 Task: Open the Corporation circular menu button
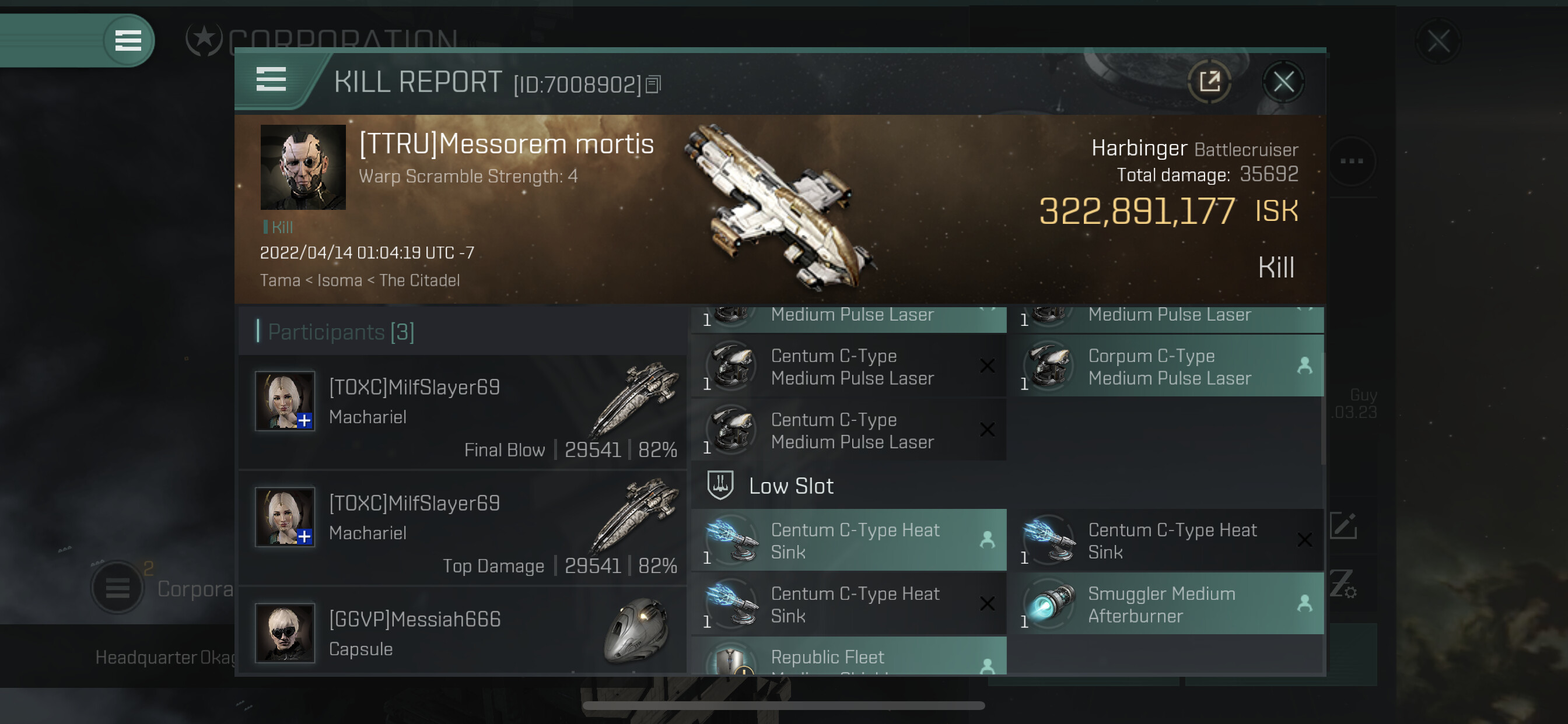[x=117, y=588]
